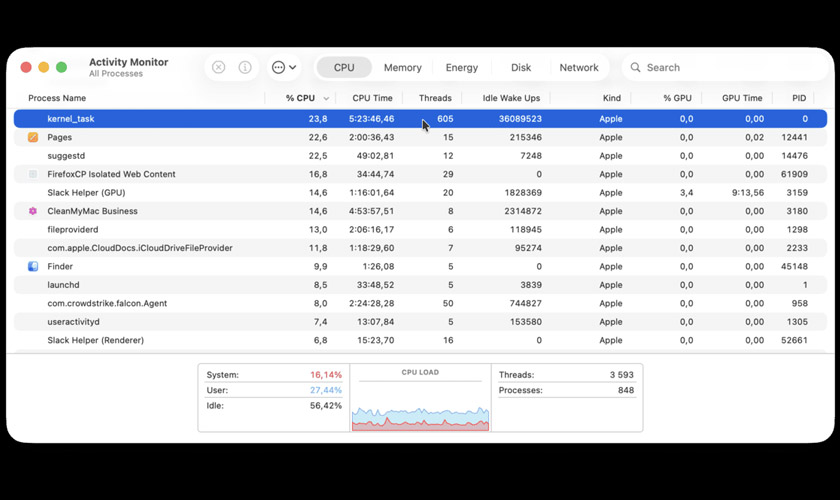840x500 pixels.
Task: Select the launchd process row
Action: pos(420,285)
